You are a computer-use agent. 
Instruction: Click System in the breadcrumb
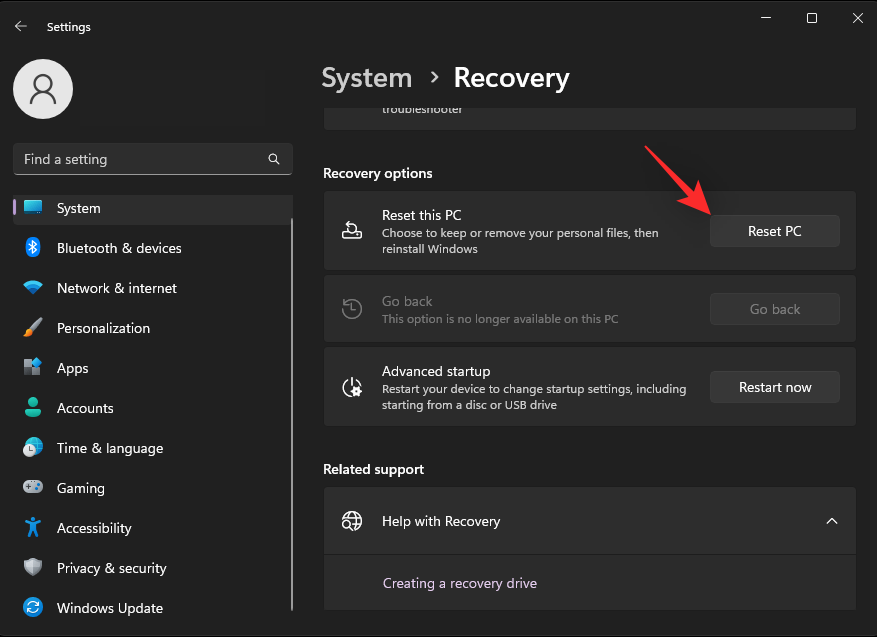pyautogui.click(x=367, y=78)
